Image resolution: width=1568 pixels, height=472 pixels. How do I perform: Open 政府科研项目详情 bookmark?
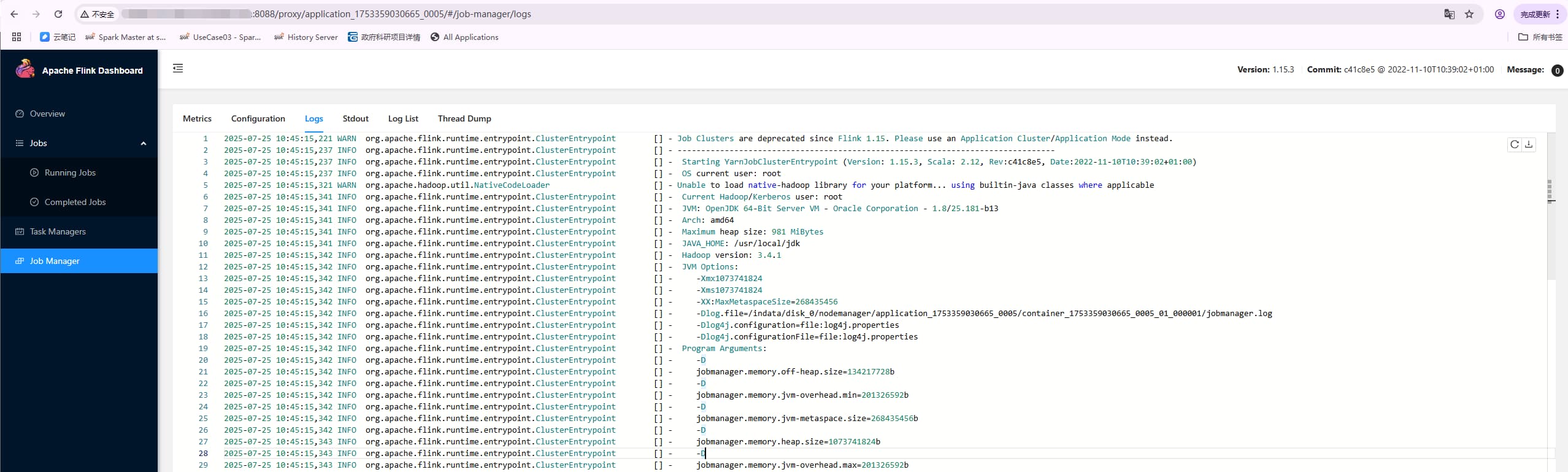click(x=384, y=37)
